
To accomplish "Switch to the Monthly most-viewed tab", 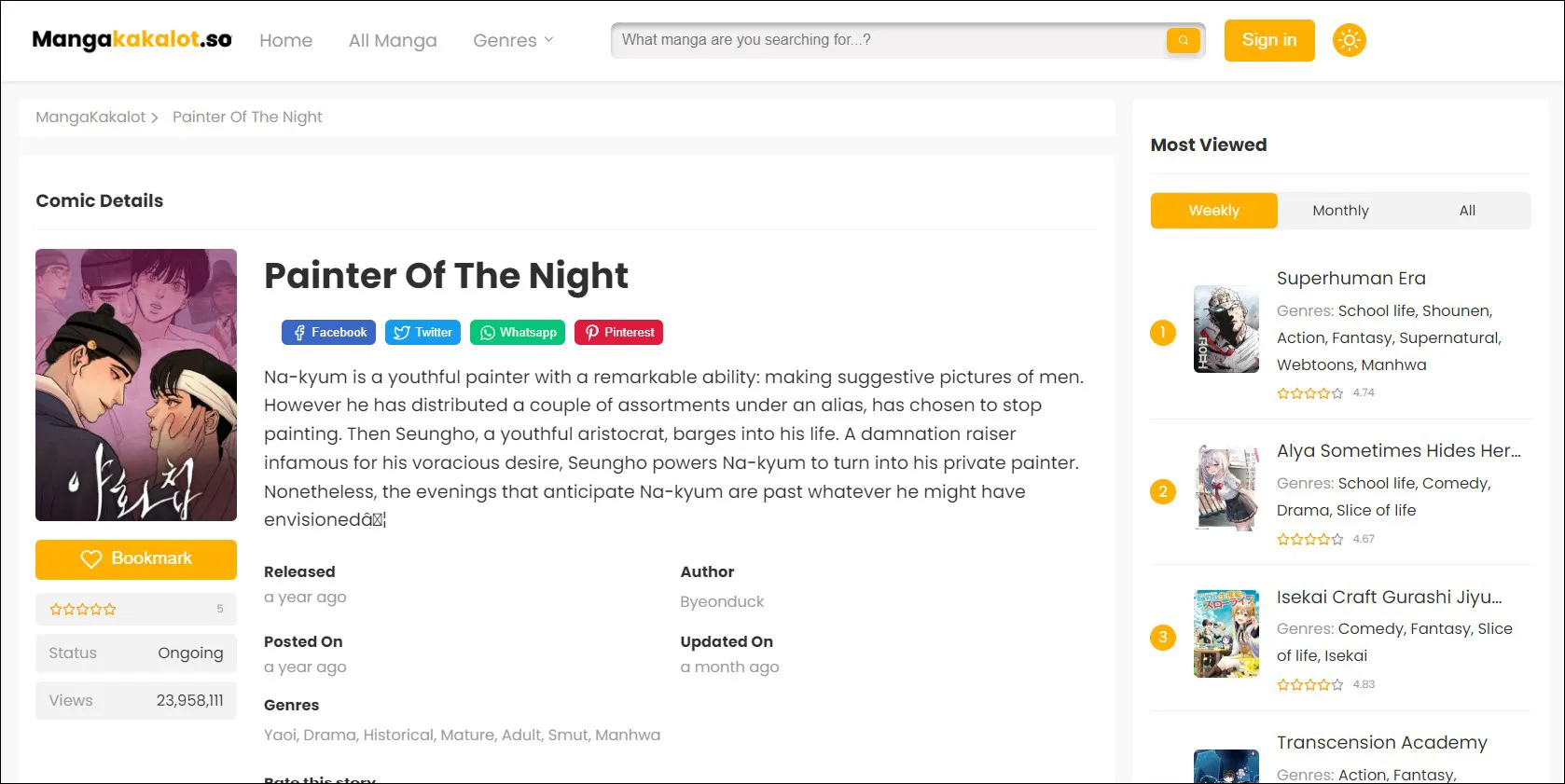I will [x=1340, y=211].
